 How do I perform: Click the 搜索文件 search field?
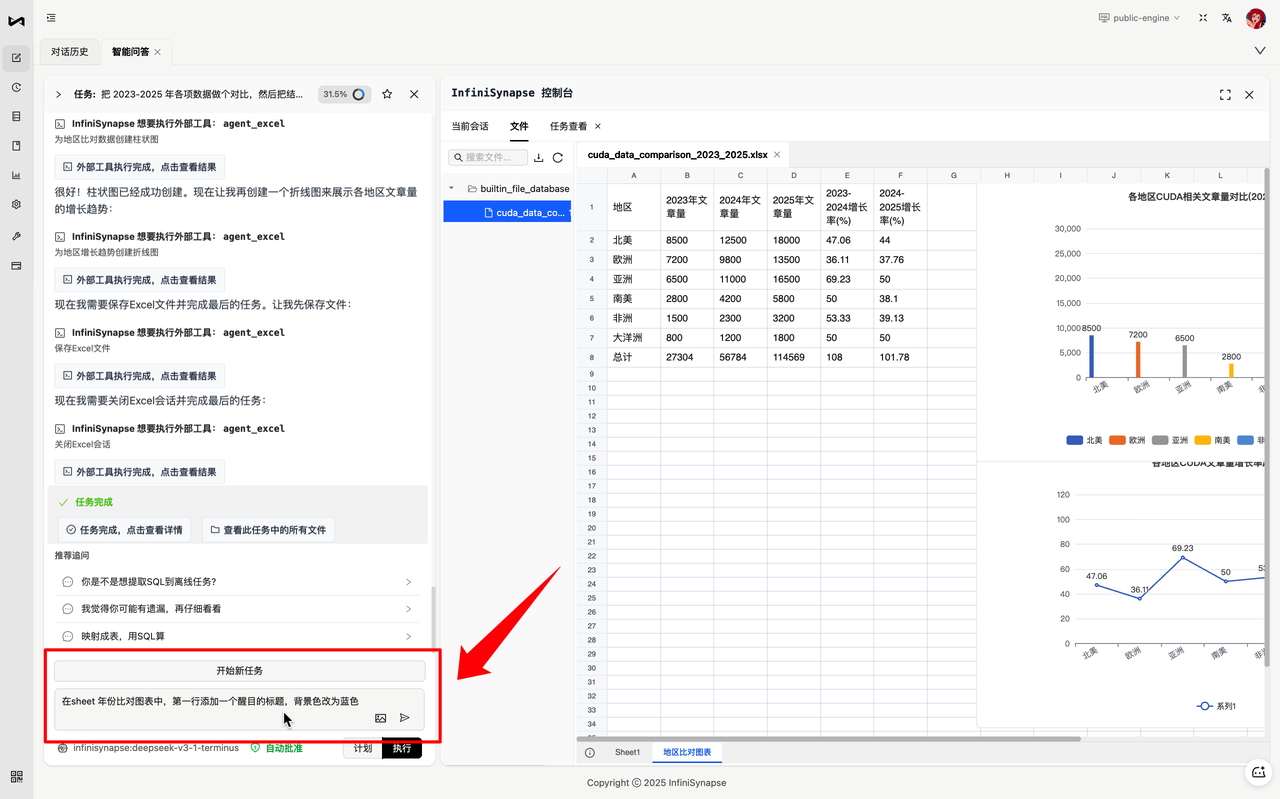[488, 157]
